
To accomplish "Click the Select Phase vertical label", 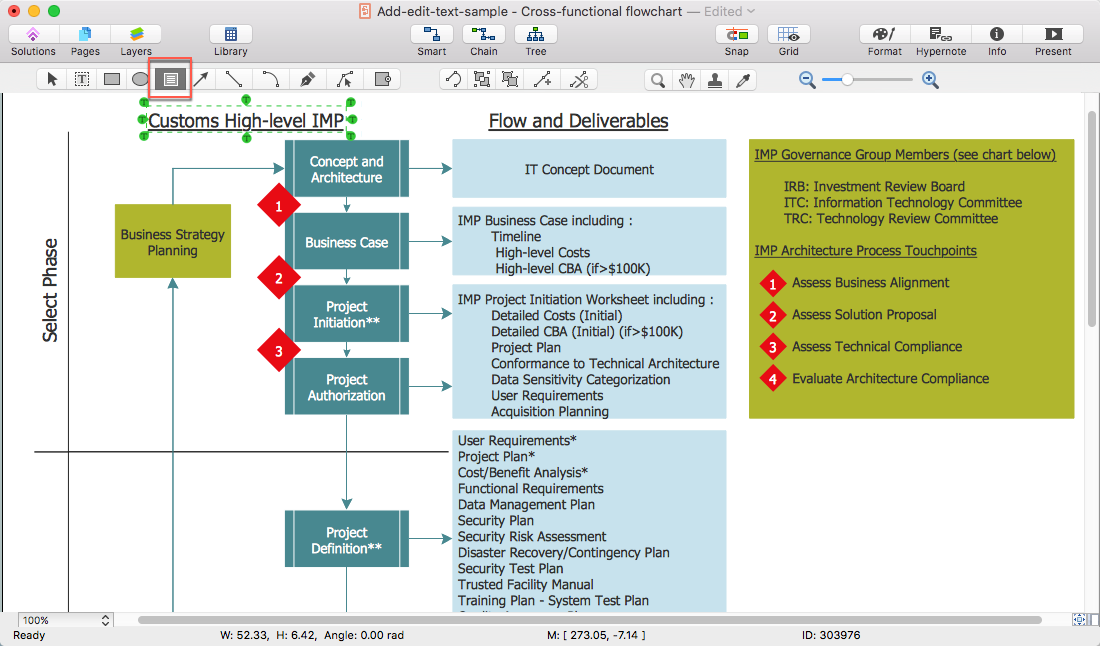I will click(x=50, y=290).
